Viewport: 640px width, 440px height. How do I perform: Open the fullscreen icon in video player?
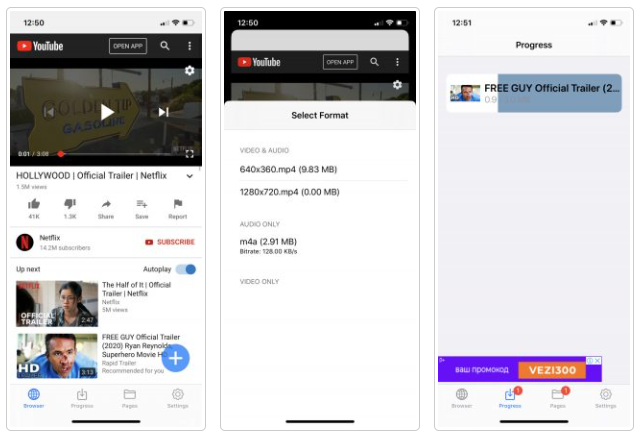point(189,153)
